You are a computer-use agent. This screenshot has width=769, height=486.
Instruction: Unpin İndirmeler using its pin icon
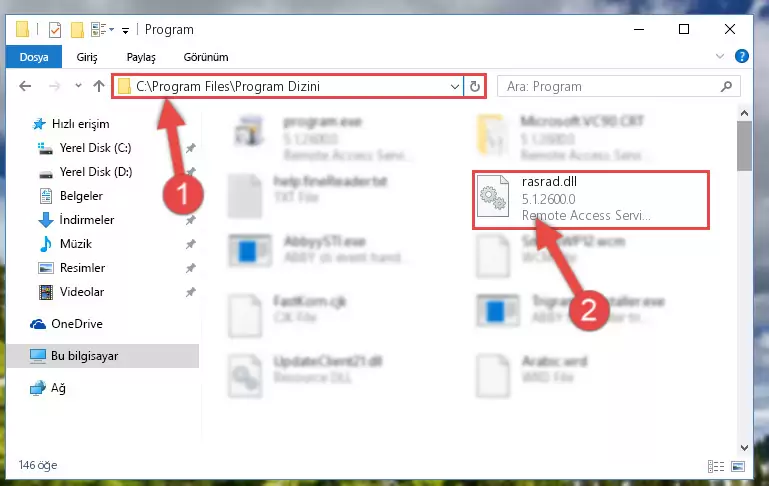click(190, 220)
